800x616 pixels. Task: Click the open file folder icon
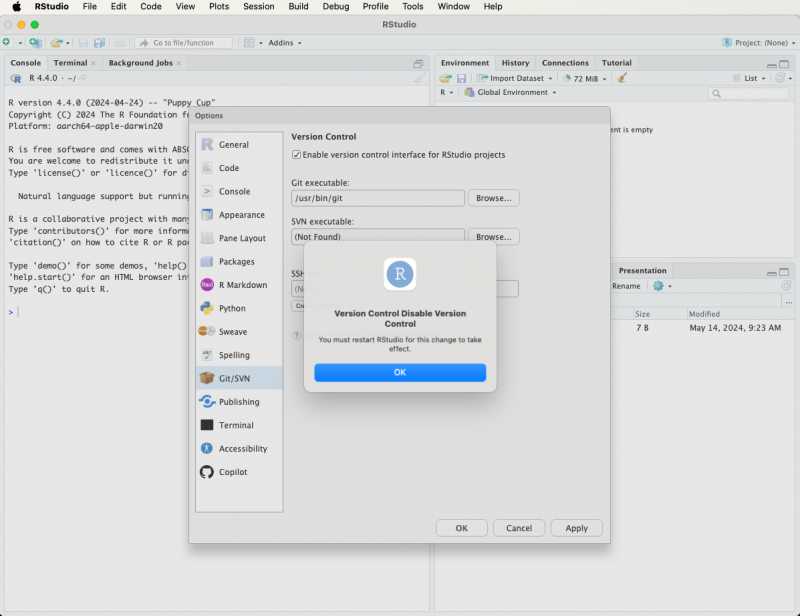pyautogui.click(x=56, y=43)
